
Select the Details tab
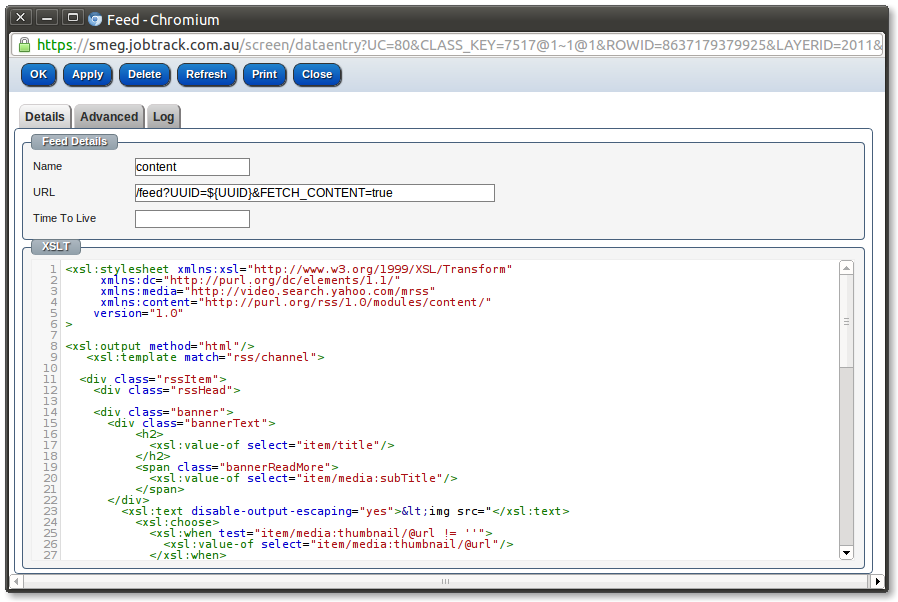point(45,117)
